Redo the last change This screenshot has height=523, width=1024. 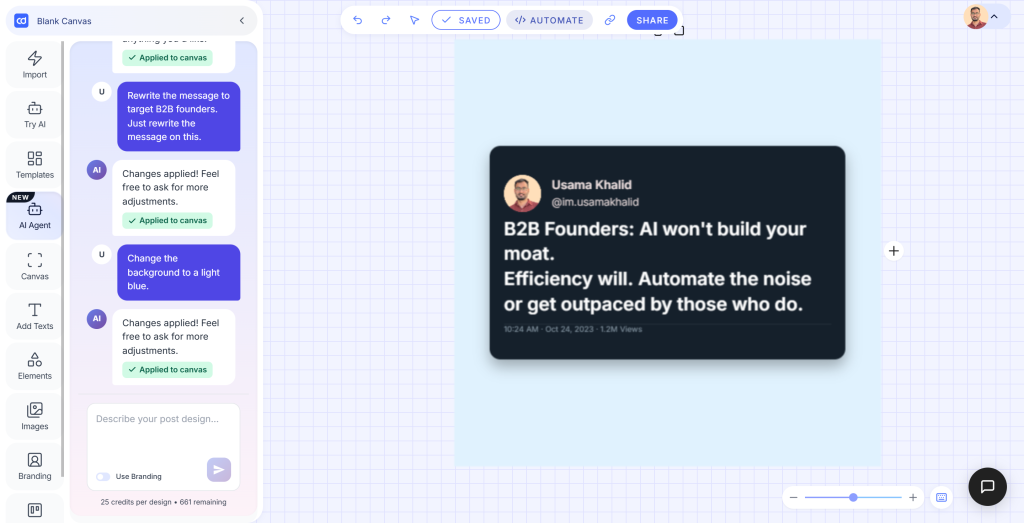point(386,20)
